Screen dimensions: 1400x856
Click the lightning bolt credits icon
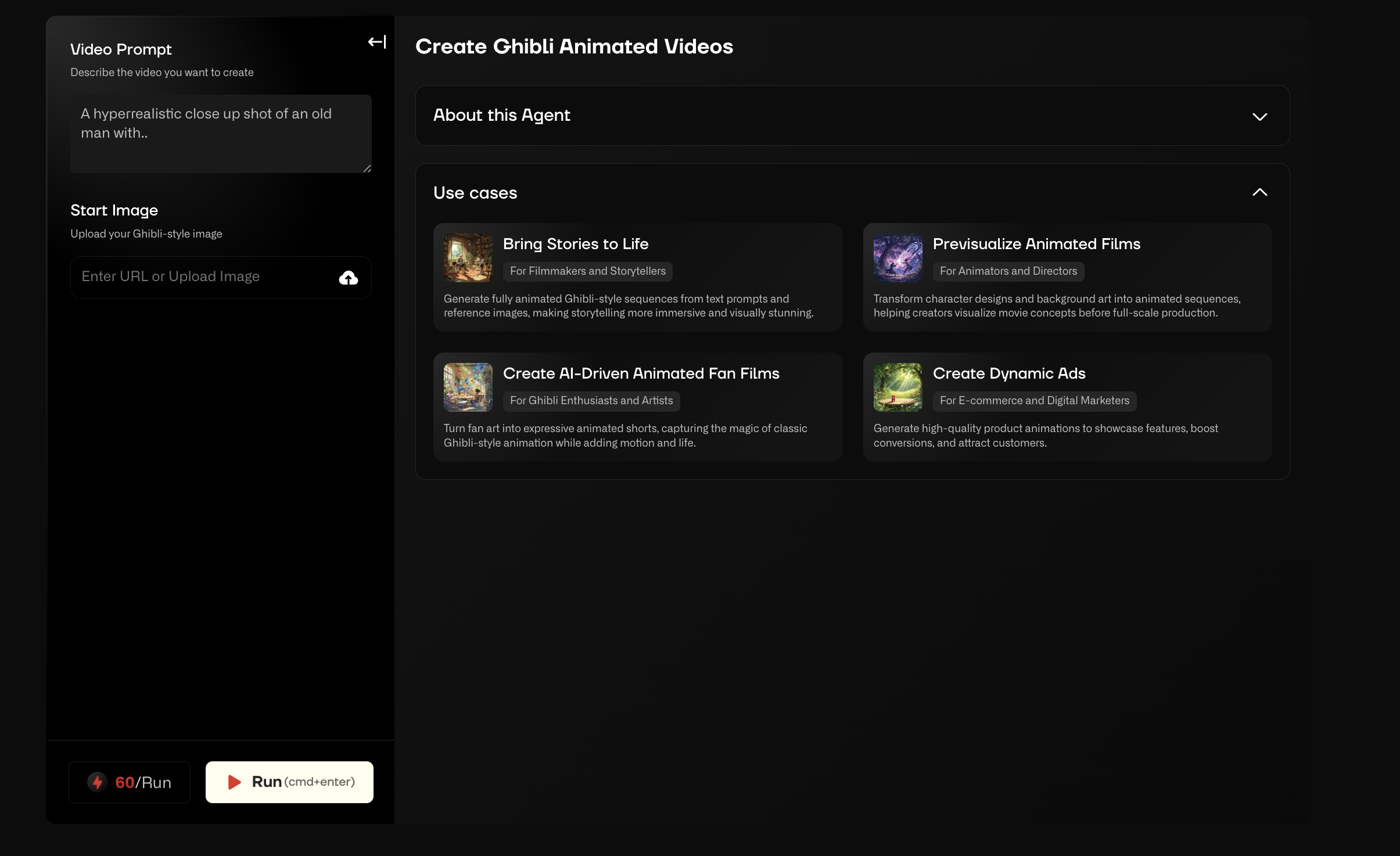pos(98,782)
